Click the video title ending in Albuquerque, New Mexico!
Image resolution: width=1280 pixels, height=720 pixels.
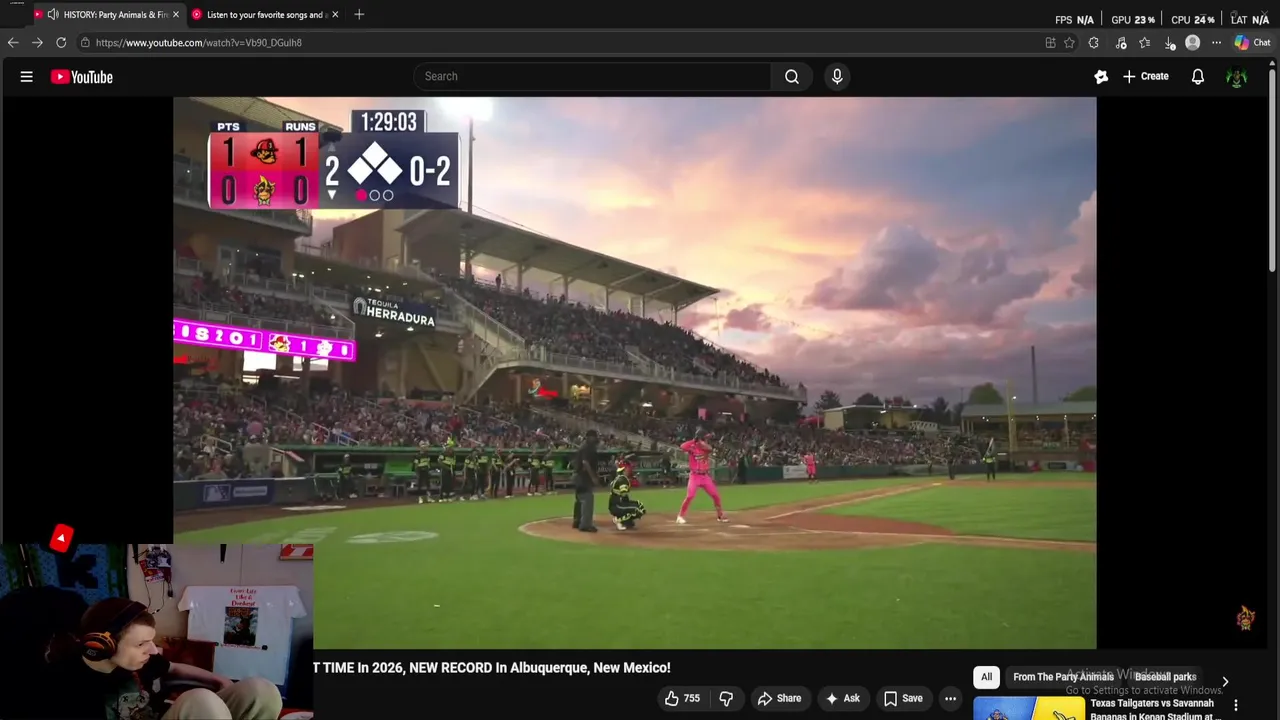coord(492,667)
